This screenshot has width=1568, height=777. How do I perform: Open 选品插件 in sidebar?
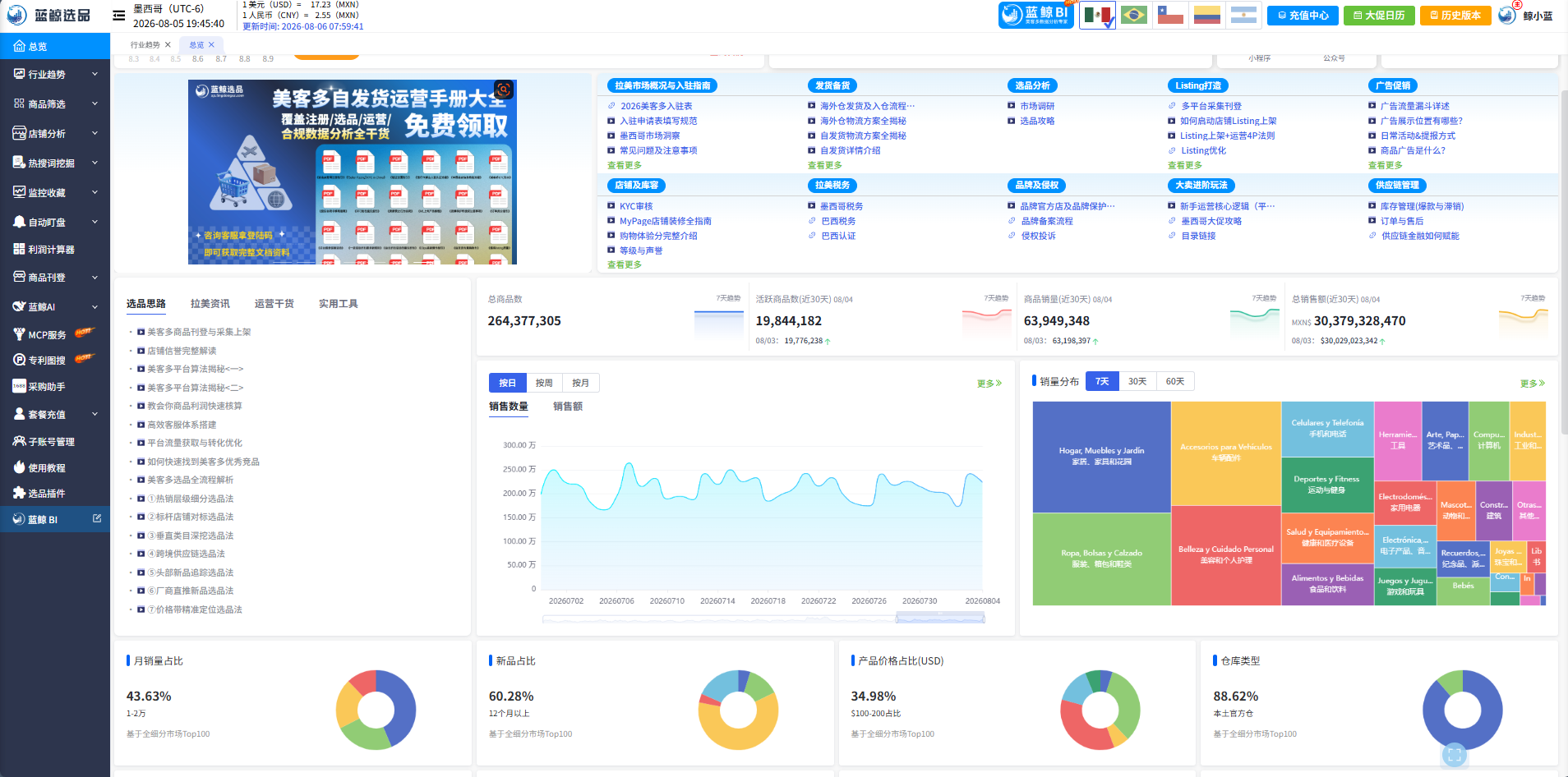coord(55,493)
